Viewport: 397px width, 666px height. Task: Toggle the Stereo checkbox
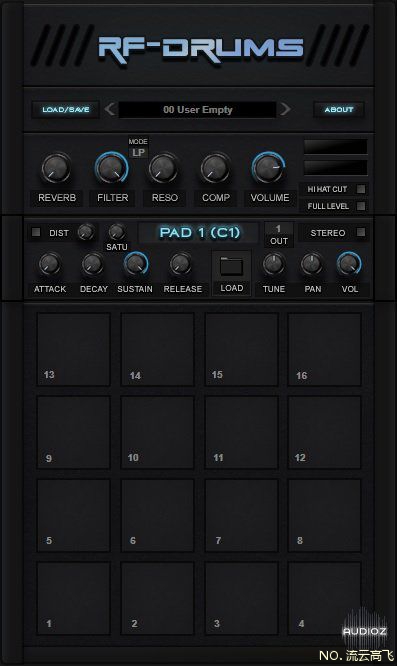click(x=360, y=232)
